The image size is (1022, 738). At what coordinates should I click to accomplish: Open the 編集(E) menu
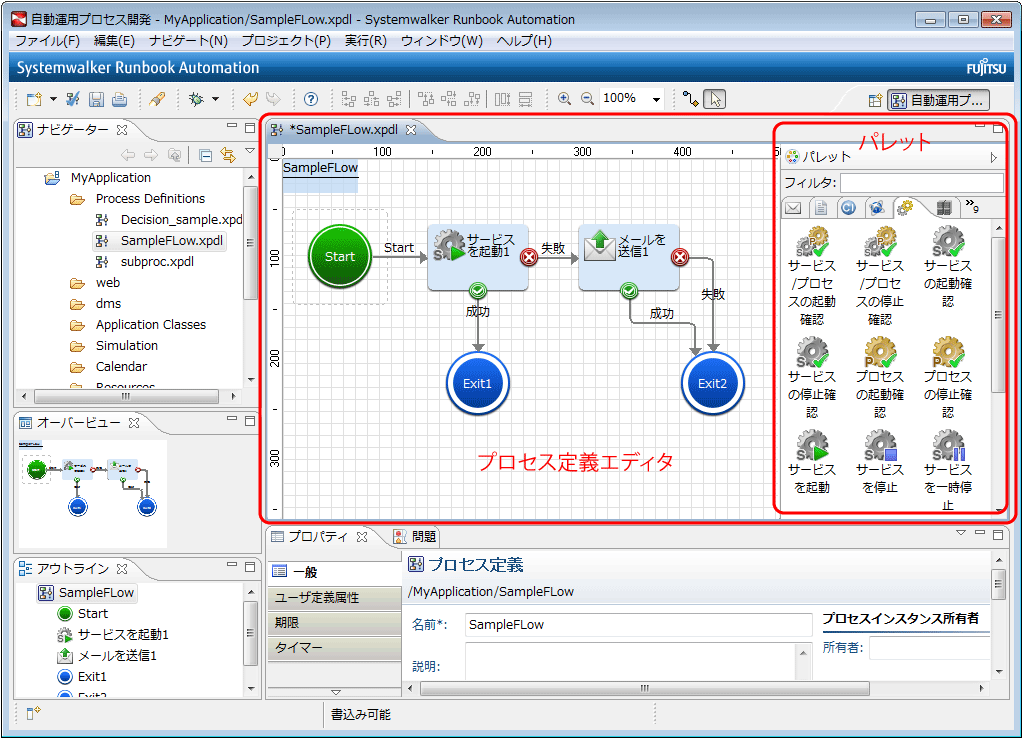pos(114,40)
